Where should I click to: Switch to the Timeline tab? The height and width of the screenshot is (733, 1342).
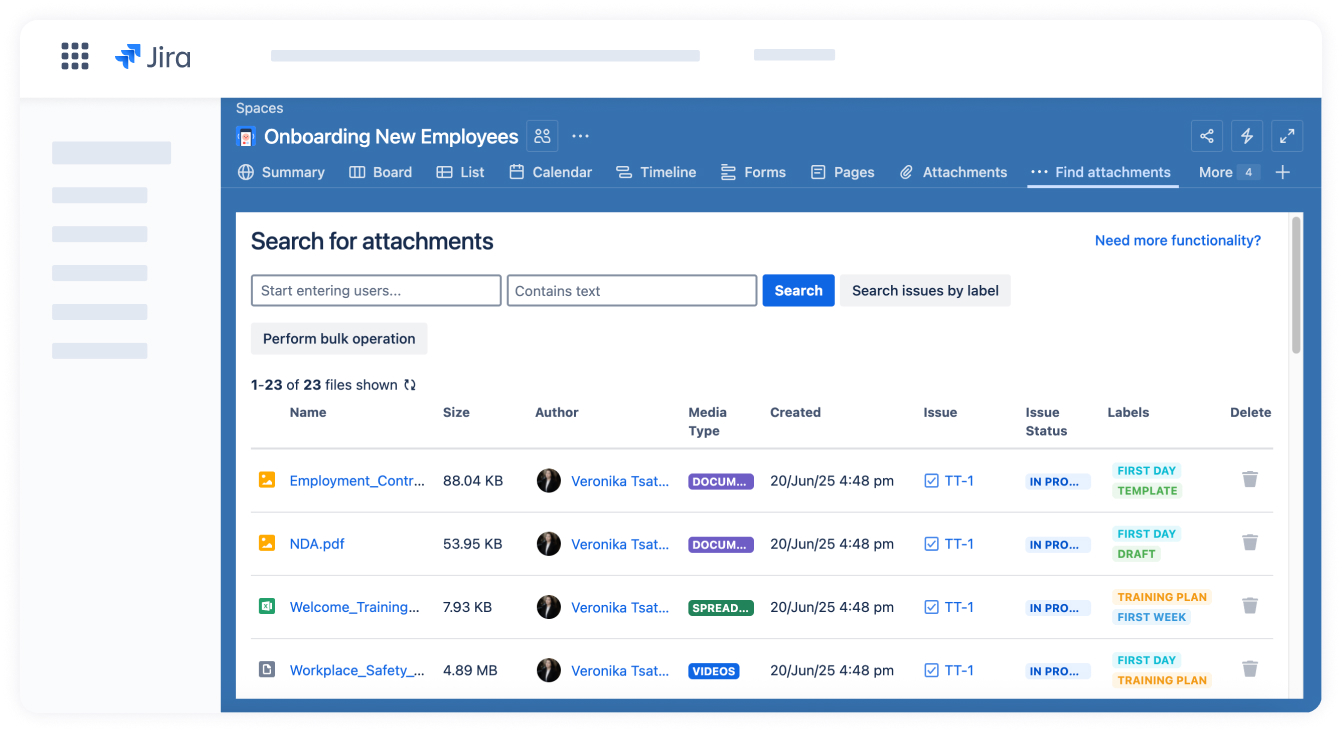656,172
